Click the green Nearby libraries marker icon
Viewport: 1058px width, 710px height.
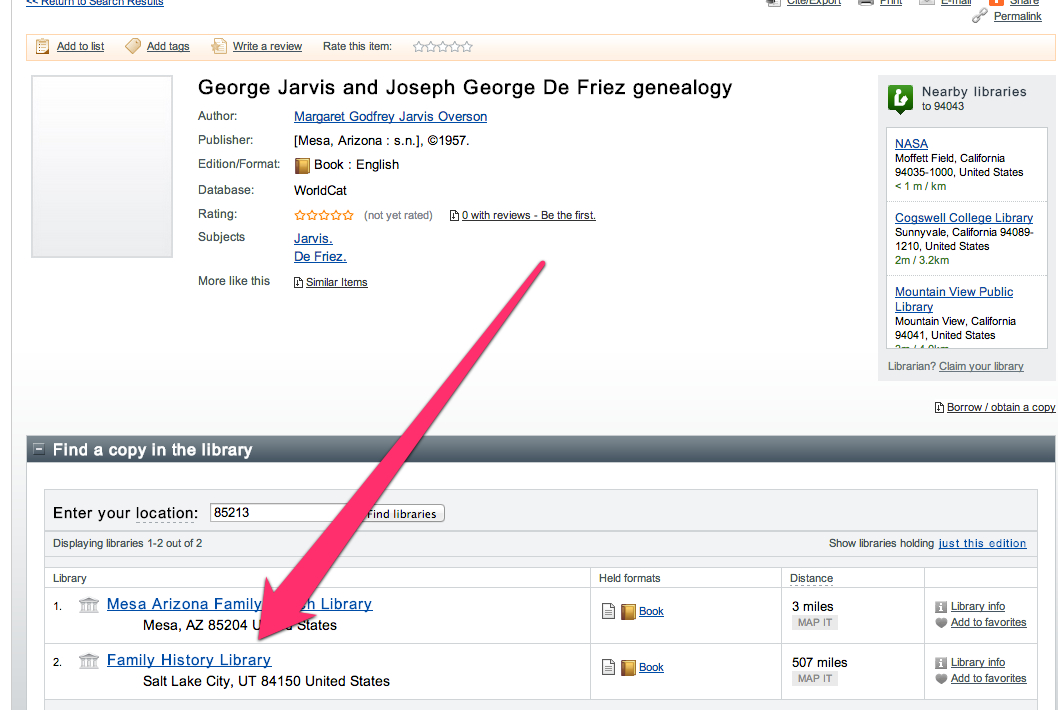(x=899, y=99)
